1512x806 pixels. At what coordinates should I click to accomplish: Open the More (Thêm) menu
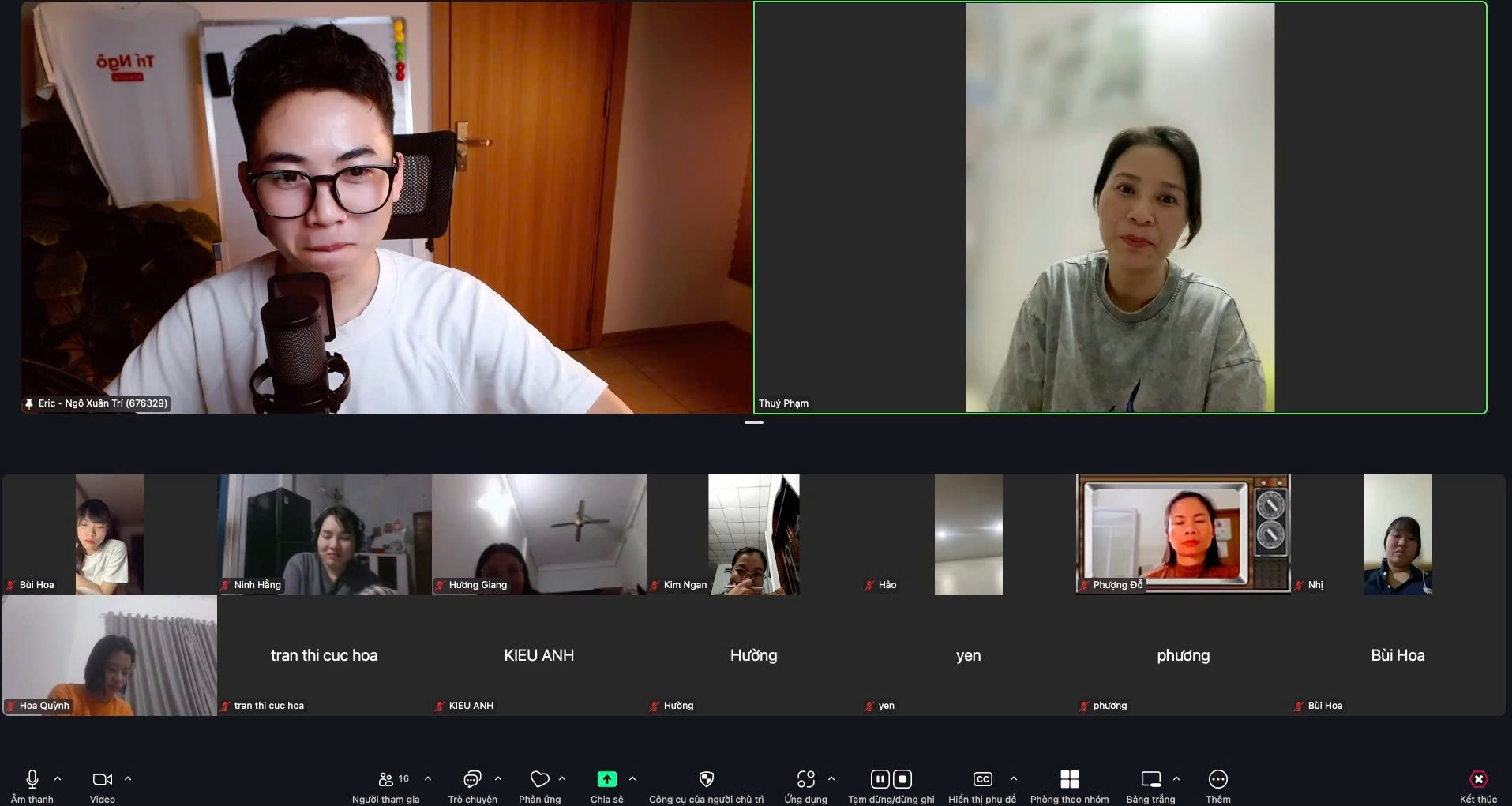click(x=1217, y=780)
